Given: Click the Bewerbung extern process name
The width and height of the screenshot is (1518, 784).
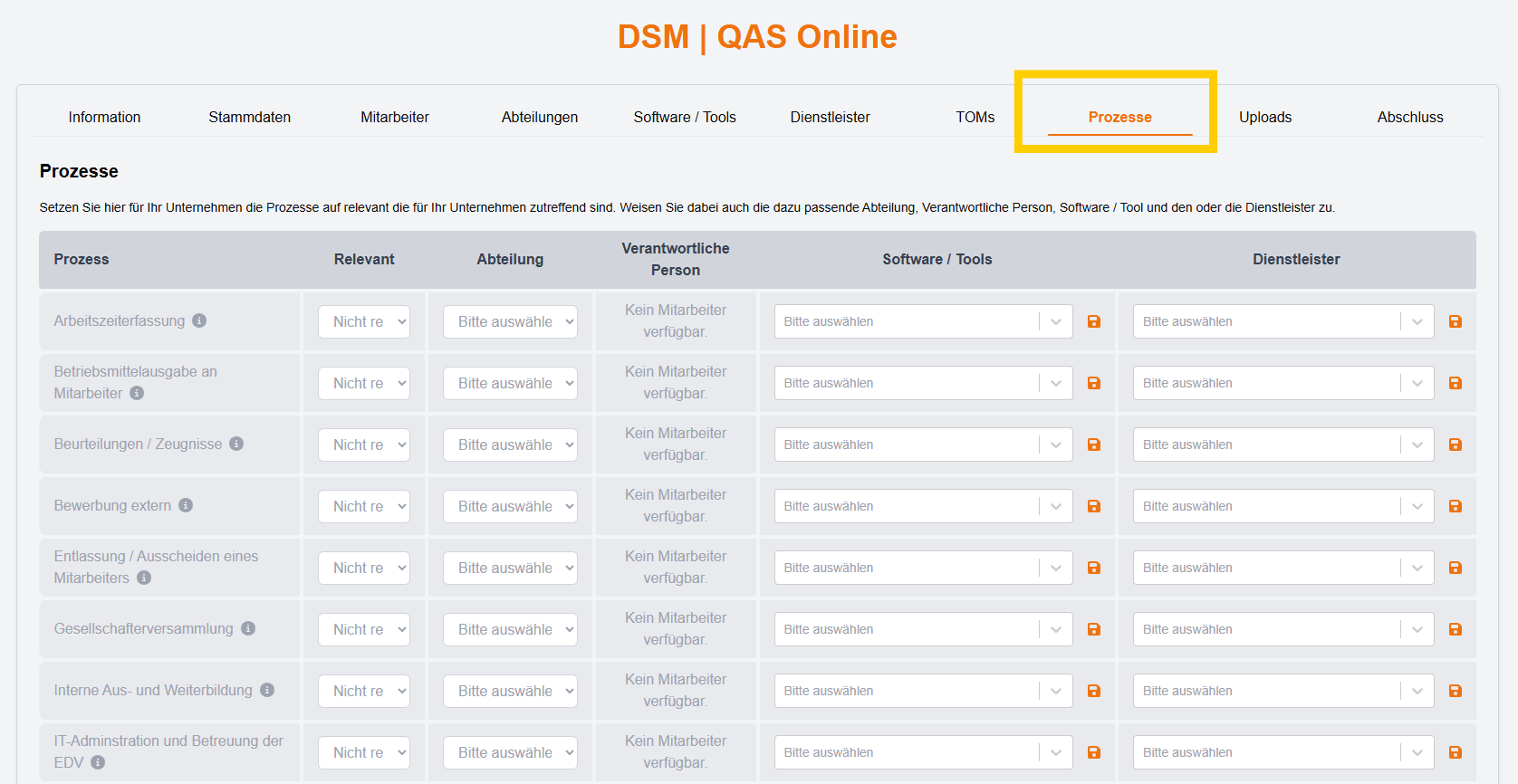Looking at the screenshot, I should point(112,505).
